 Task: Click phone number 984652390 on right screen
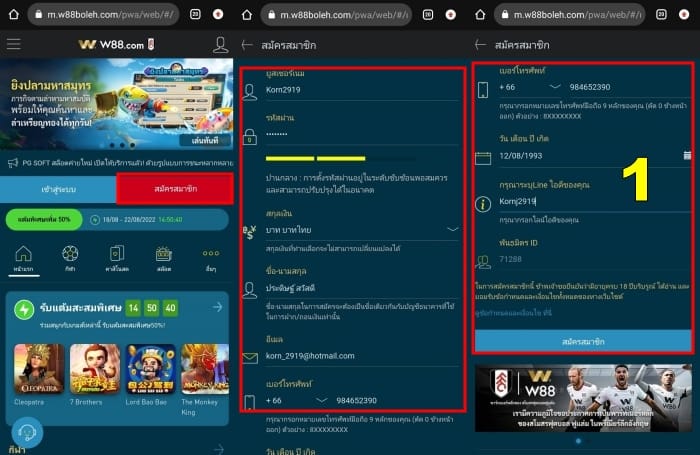click(x=590, y=87)
